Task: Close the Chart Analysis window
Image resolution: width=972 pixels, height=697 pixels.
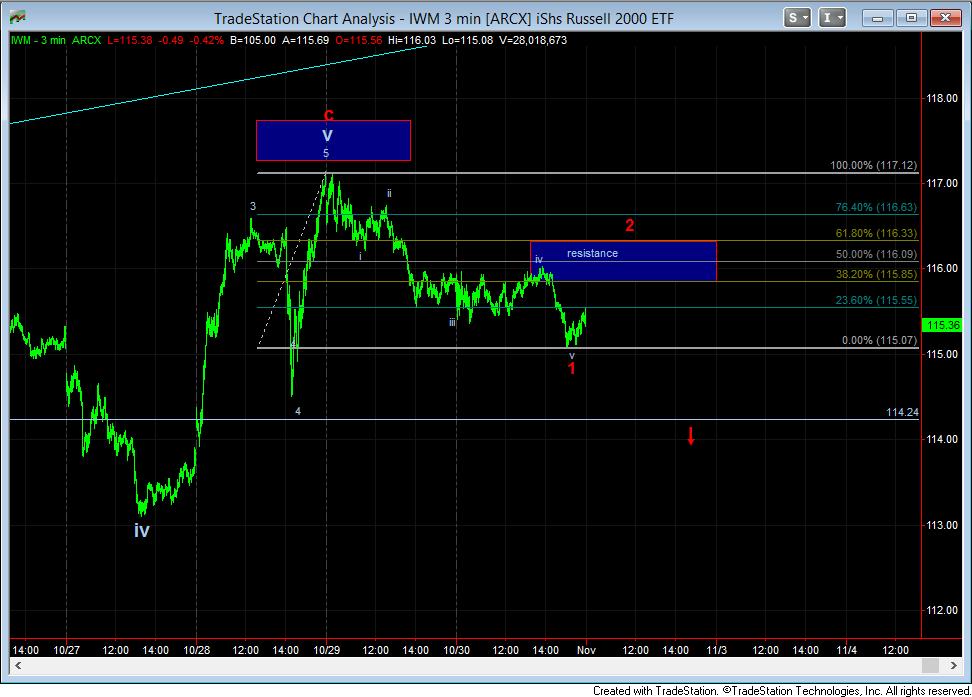Action: pos(945,18)
